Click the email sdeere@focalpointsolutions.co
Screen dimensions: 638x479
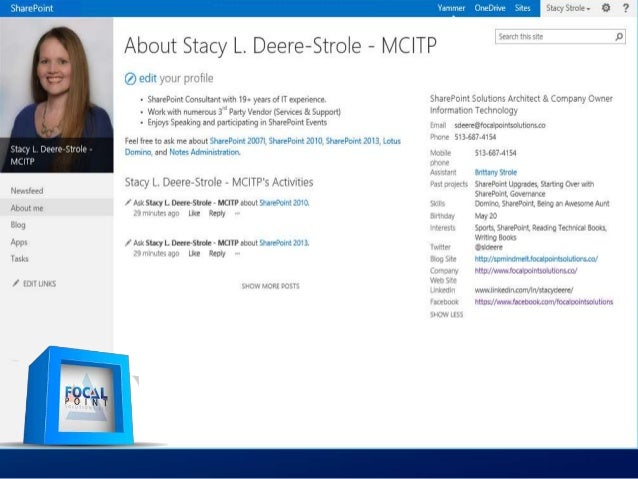(x=500, y=125)
